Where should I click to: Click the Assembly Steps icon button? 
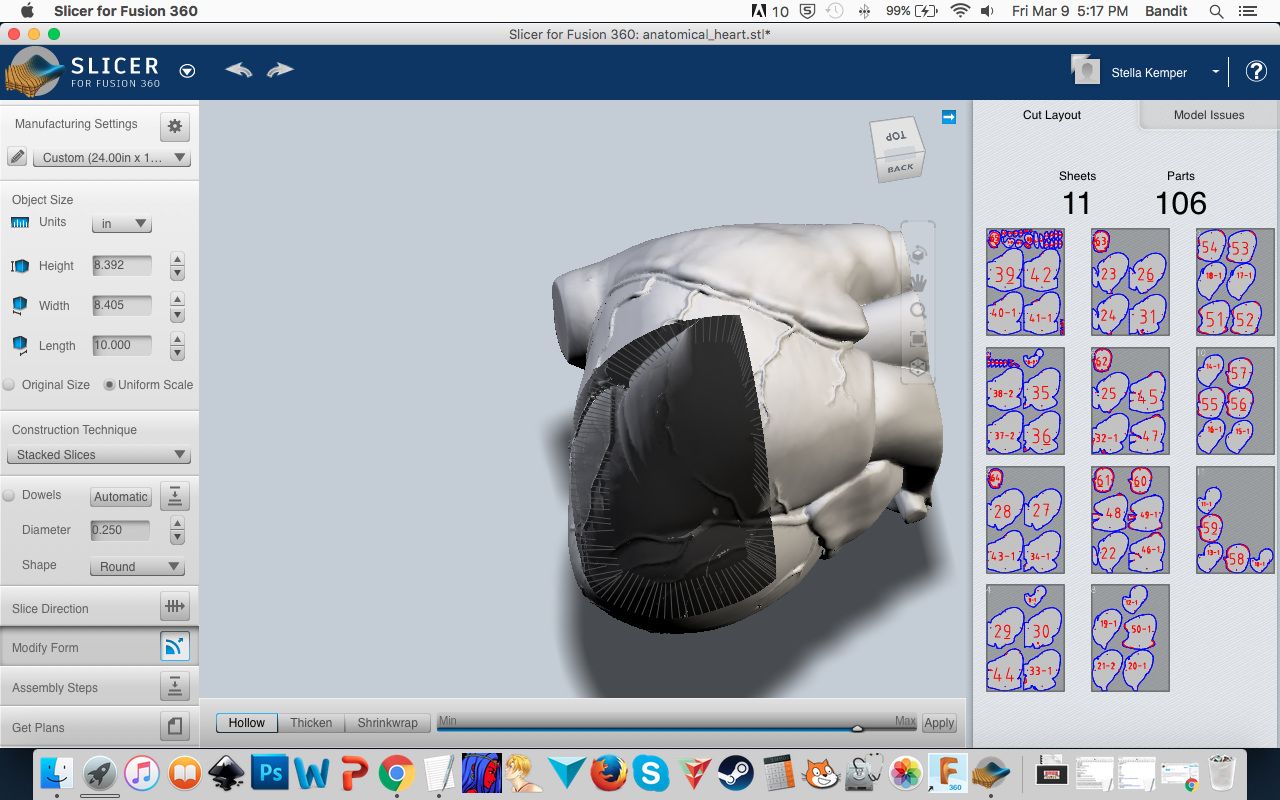point(175,686)
